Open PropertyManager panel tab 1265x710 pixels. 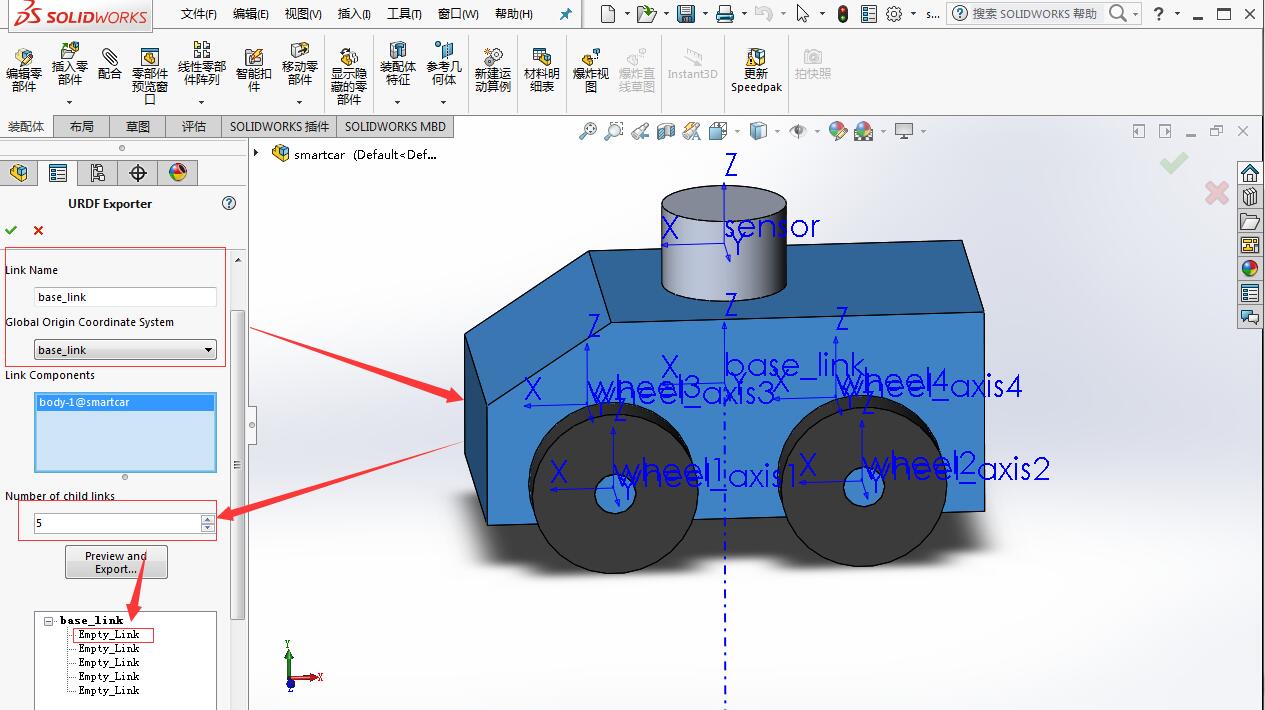click(58, 173)
